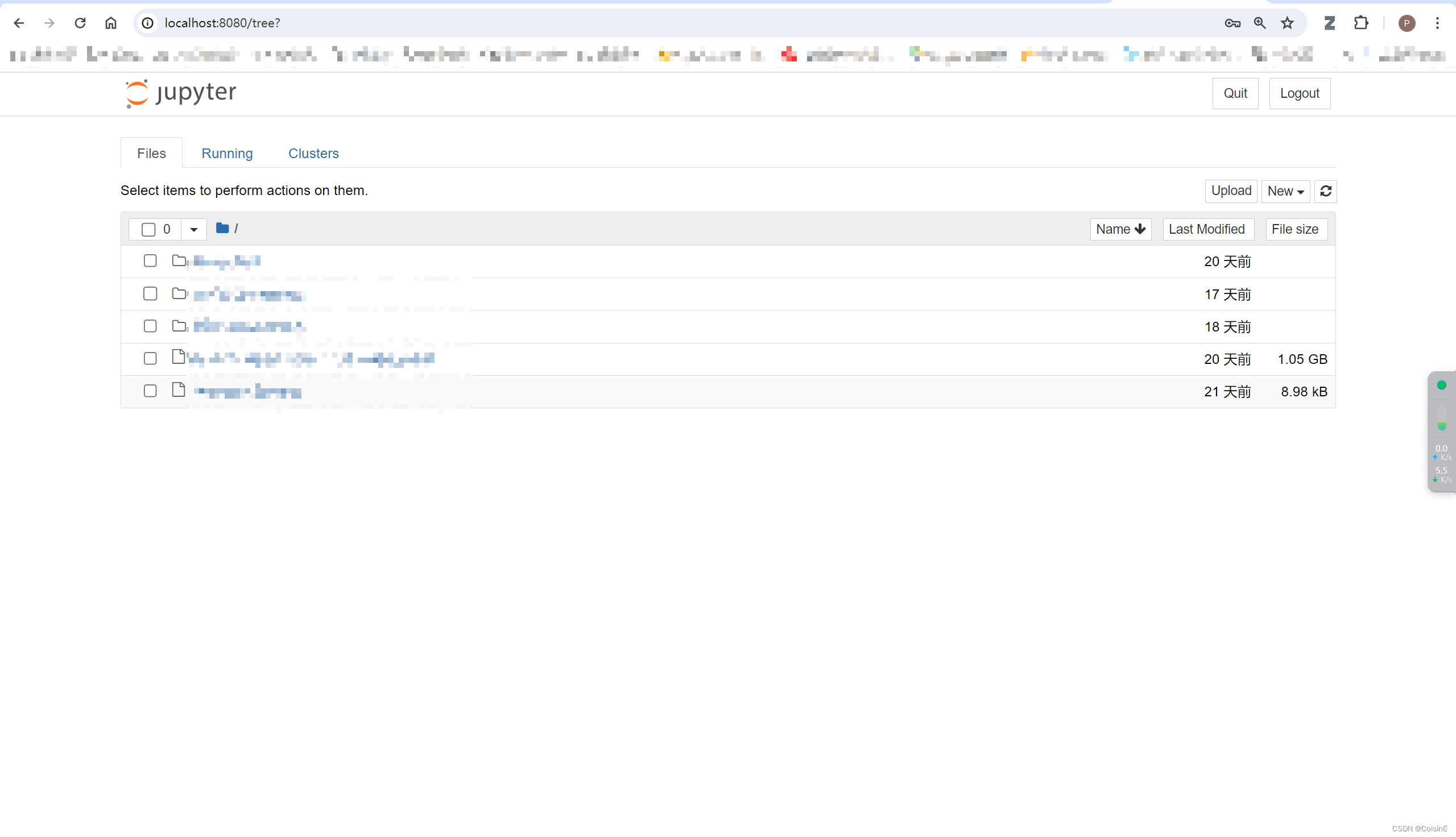Go to the browser home icon
Viewport: 1456px width, 837px height.
coord(111,23)
